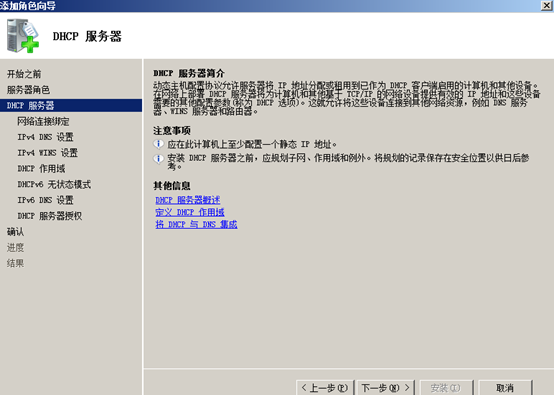Select IPv6 DNS 设置 in sidebar
This screenshot has width=554, height=395.
(46, 200)
